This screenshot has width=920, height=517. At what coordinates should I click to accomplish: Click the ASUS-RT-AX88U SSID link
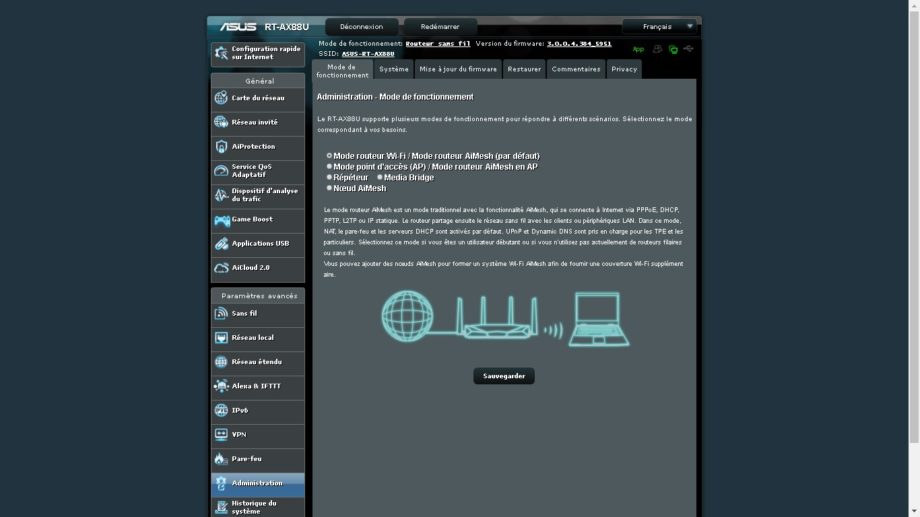click(368, 54)
